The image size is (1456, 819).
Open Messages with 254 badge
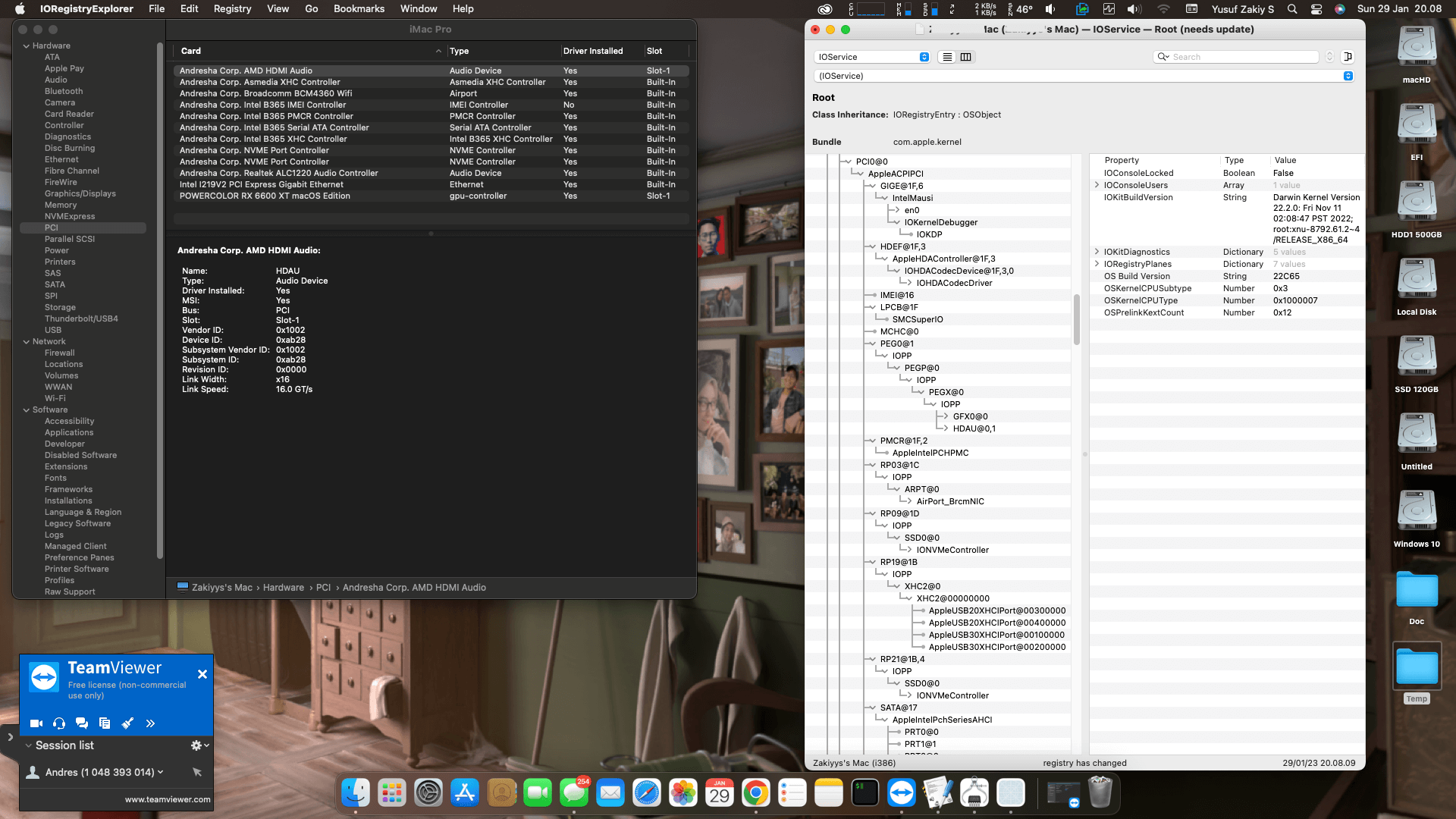(574, 793)
